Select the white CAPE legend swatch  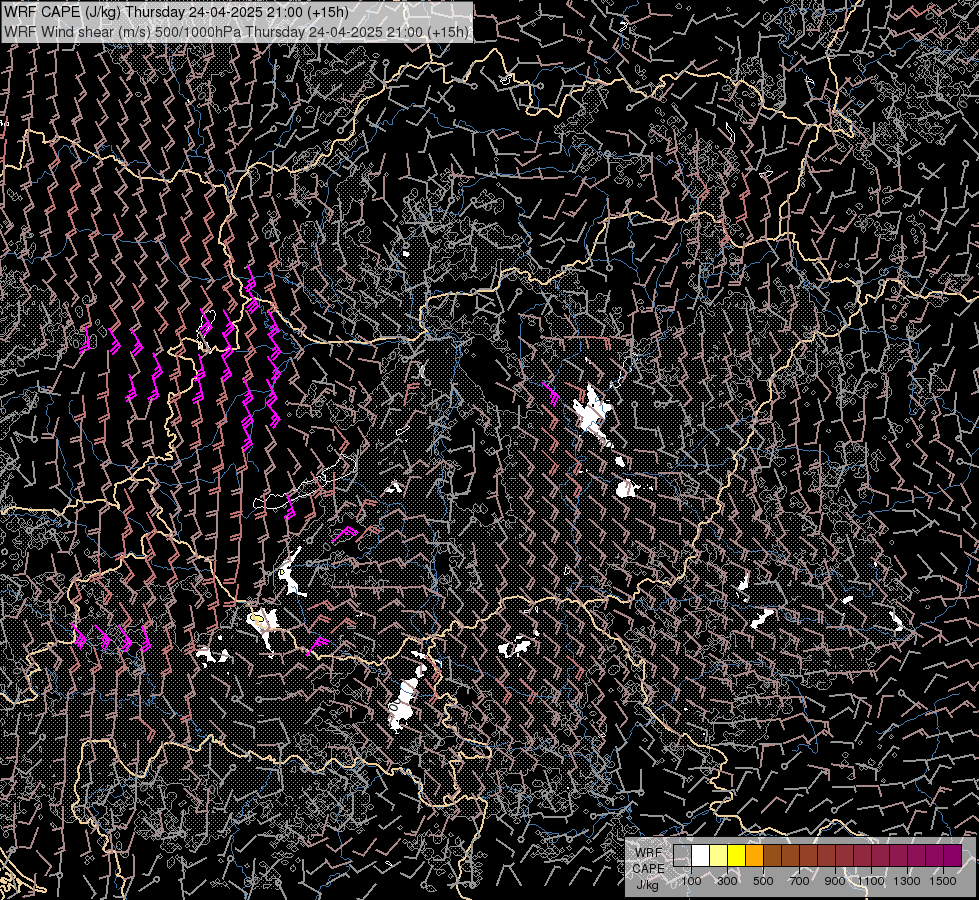coord(701,855)
